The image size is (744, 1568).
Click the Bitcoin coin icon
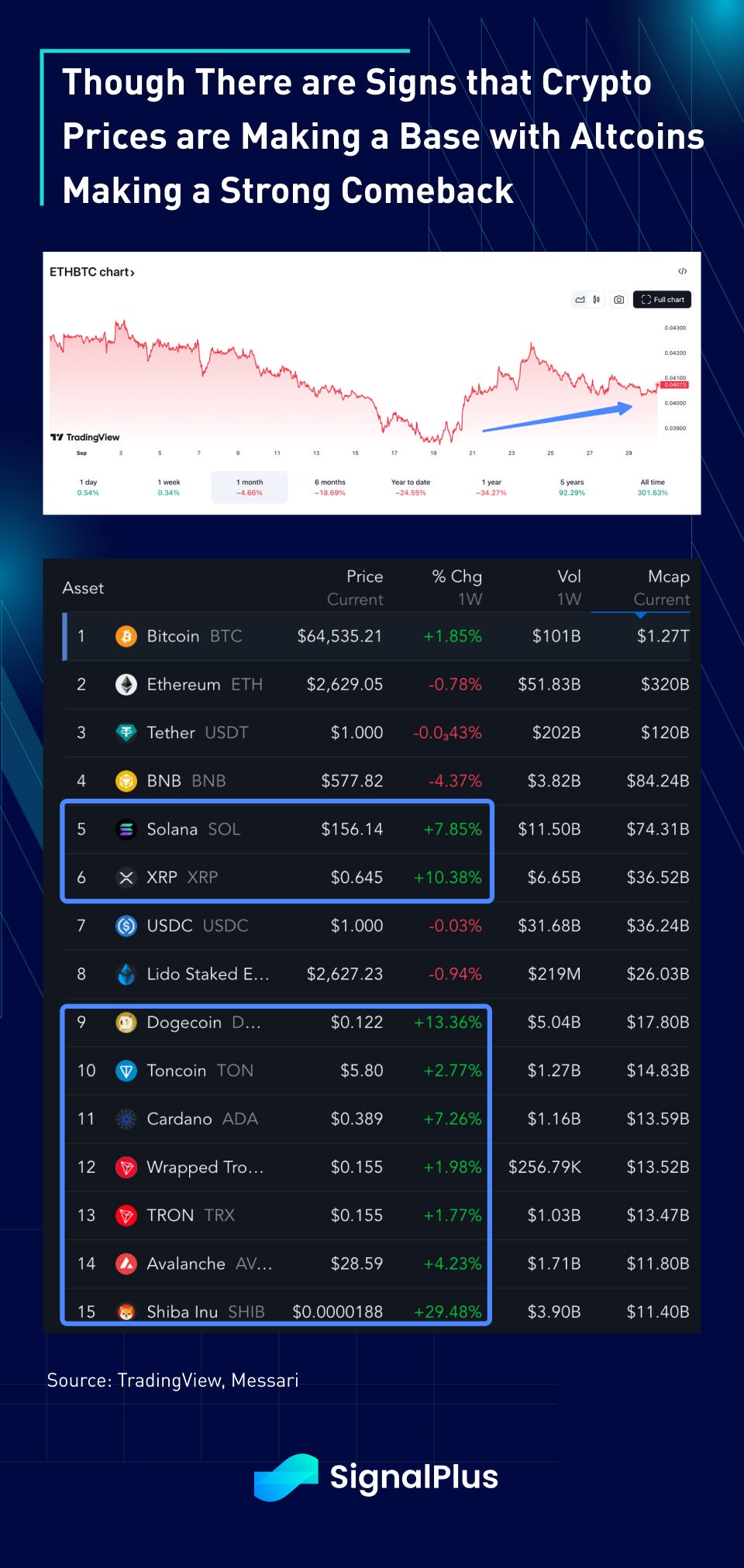pyautogui.click(x=126, y=636)
